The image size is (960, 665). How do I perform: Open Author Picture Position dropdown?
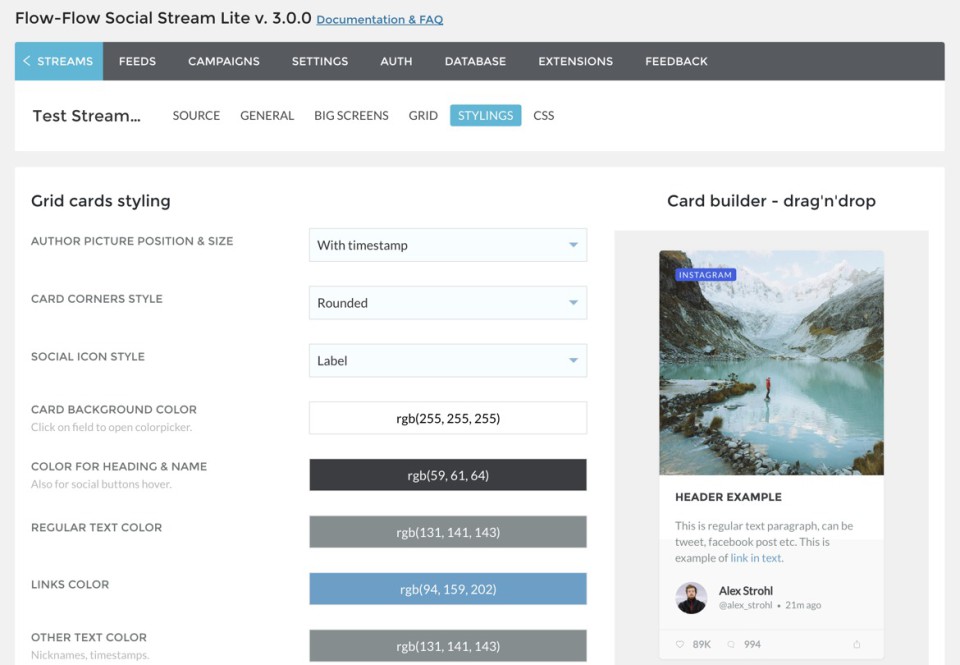(447, 245)
